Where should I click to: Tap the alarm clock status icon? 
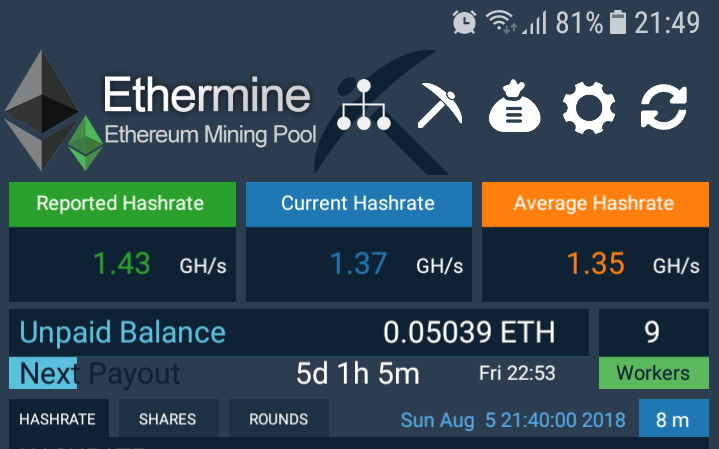point(464,22)
